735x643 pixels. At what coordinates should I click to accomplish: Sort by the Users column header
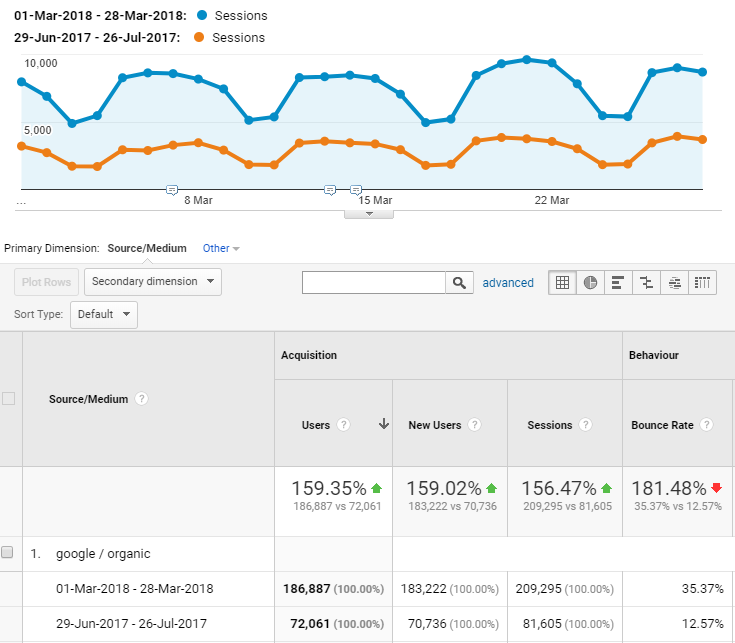click(x=316, y=425)
